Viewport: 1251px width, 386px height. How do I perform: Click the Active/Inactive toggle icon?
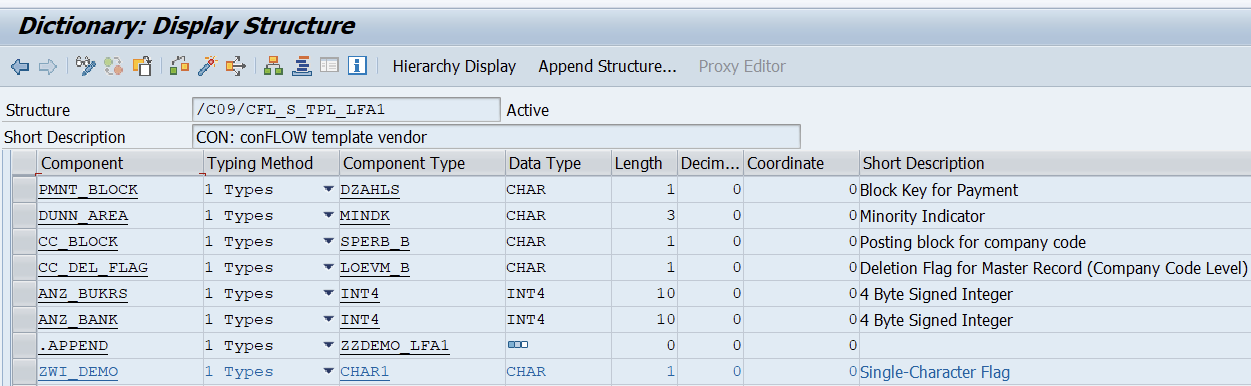(x=114, y=67)
